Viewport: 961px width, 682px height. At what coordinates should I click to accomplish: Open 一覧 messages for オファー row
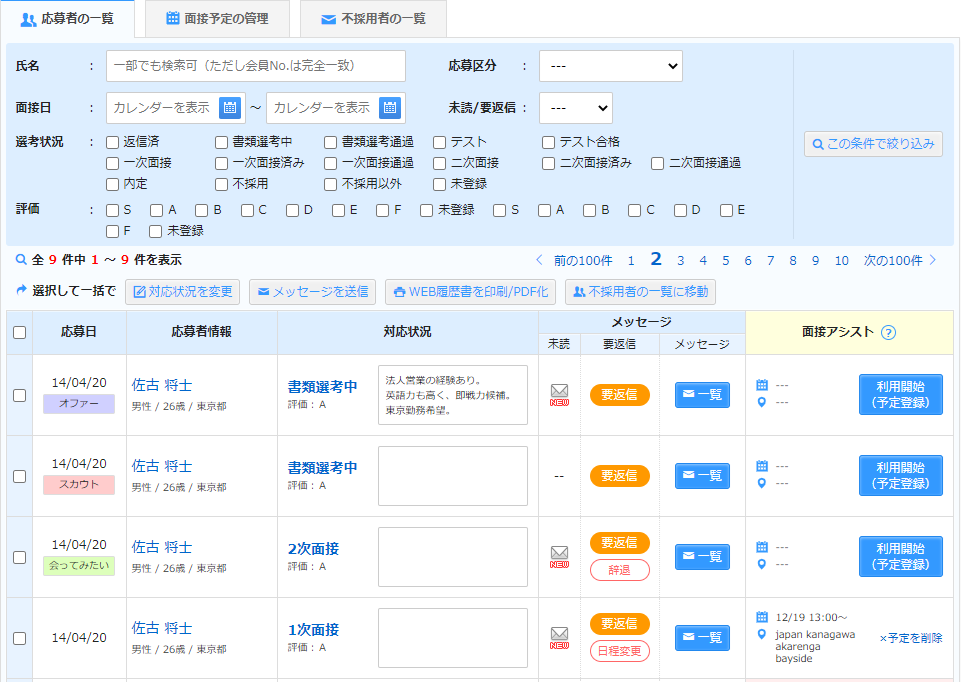(702, 395)
